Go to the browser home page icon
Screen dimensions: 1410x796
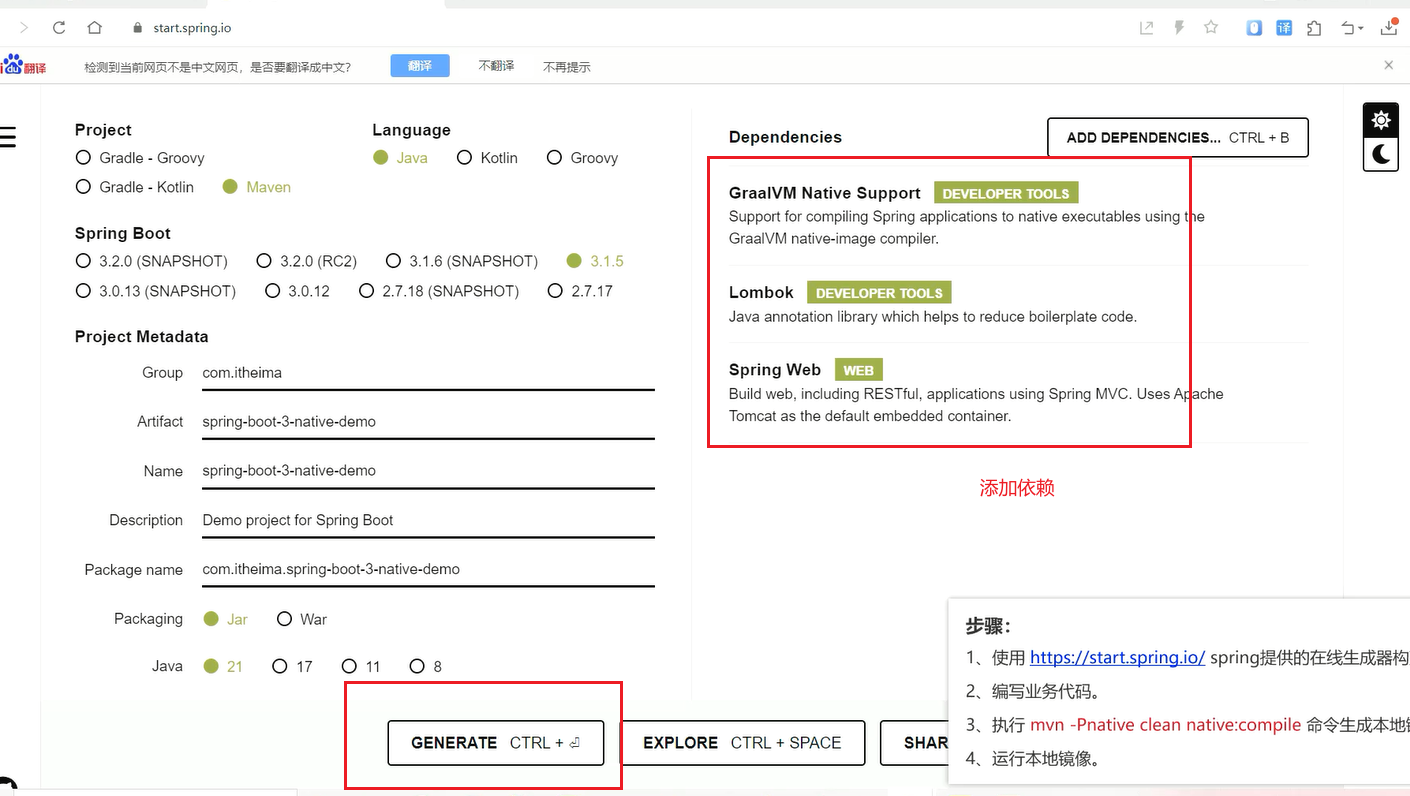[x=94, y=28]
